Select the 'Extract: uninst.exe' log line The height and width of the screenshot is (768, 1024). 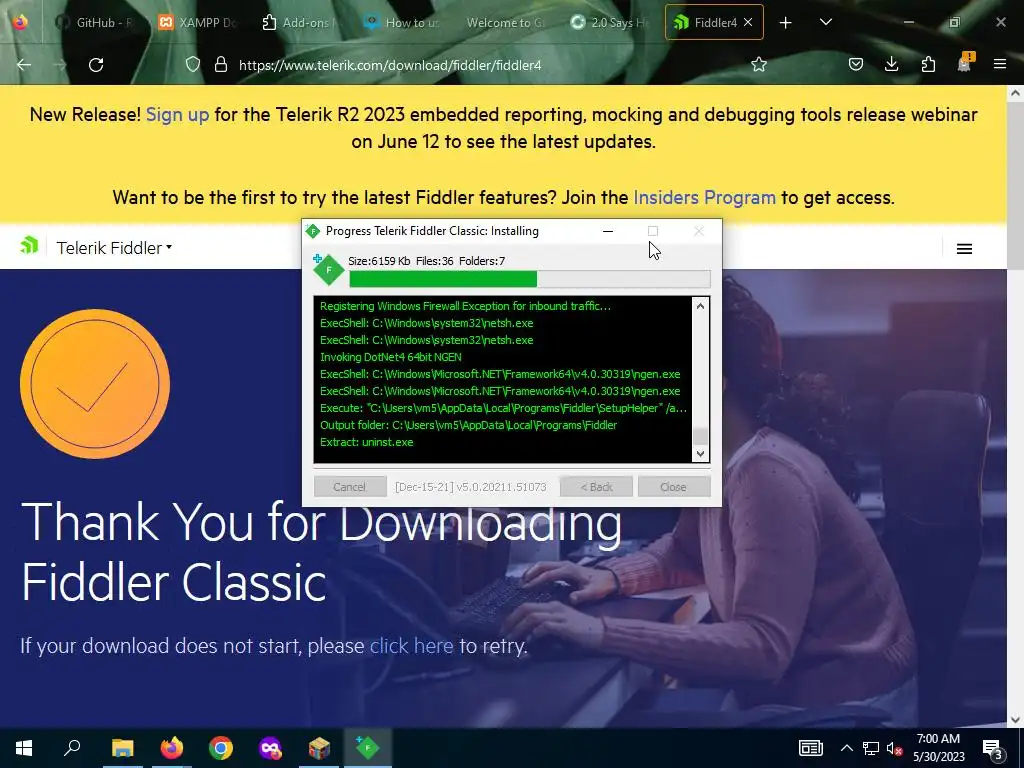click(x=366, y=442)
